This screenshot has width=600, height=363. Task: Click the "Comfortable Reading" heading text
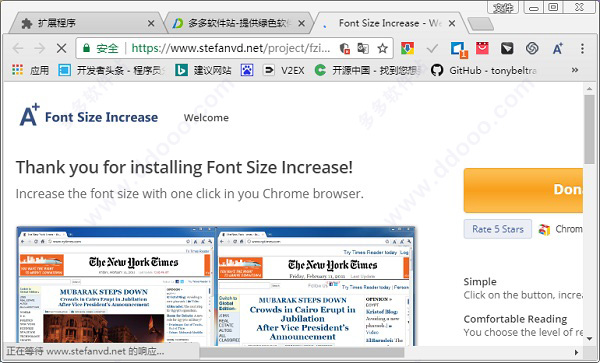click(x=515, y=319)
